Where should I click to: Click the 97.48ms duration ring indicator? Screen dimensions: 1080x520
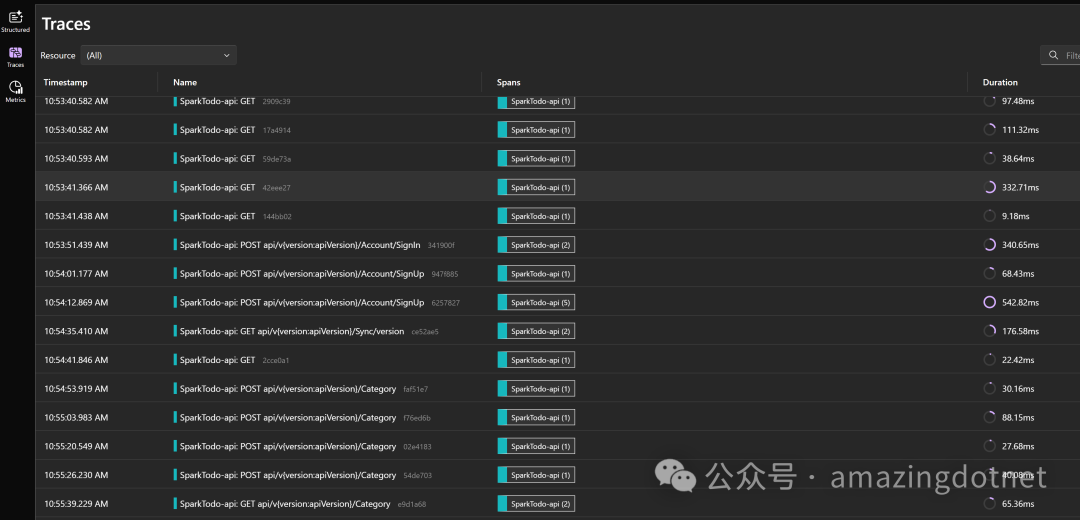tap(990, 101)
